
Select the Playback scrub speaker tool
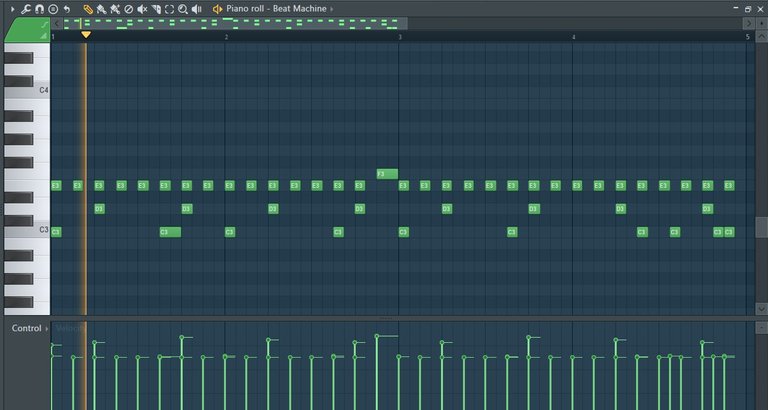(x=197, y=9)
